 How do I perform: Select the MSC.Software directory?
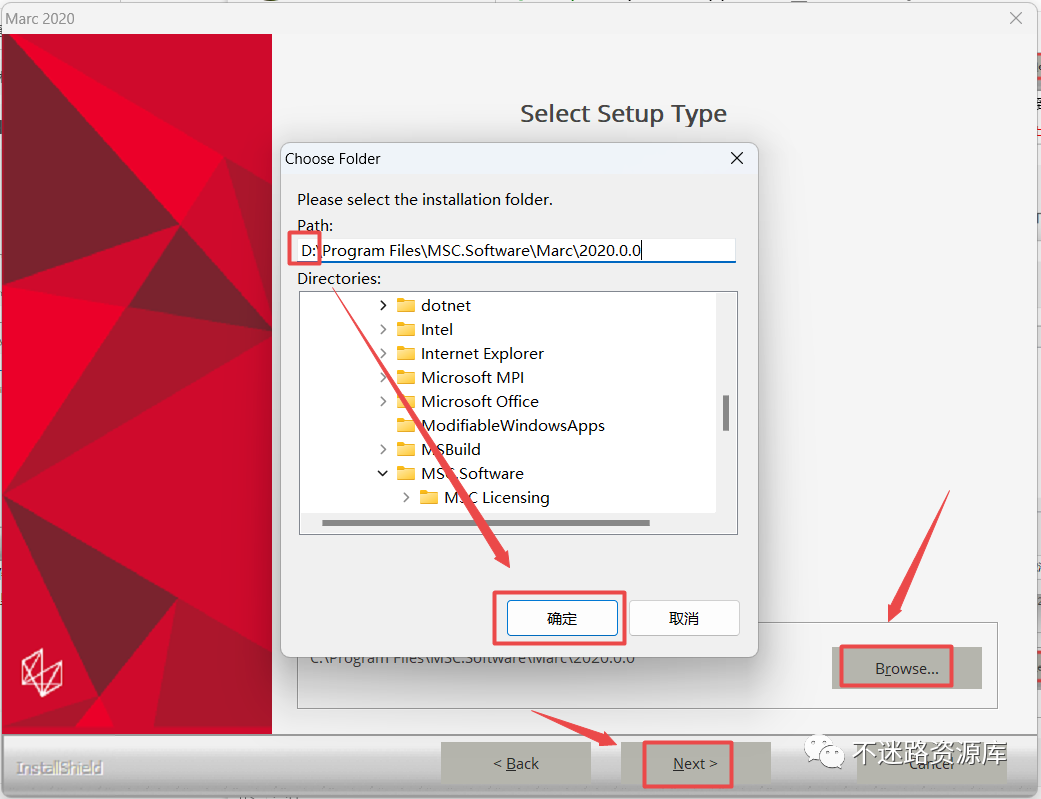coord(472,474)
